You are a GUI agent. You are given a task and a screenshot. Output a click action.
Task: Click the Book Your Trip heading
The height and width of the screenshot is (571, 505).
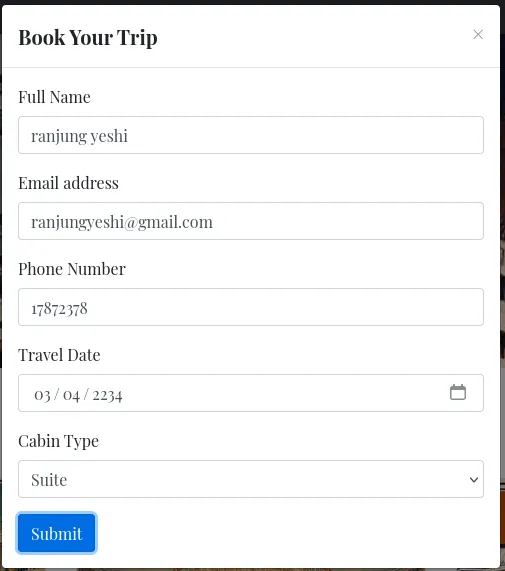click(88, 38)
